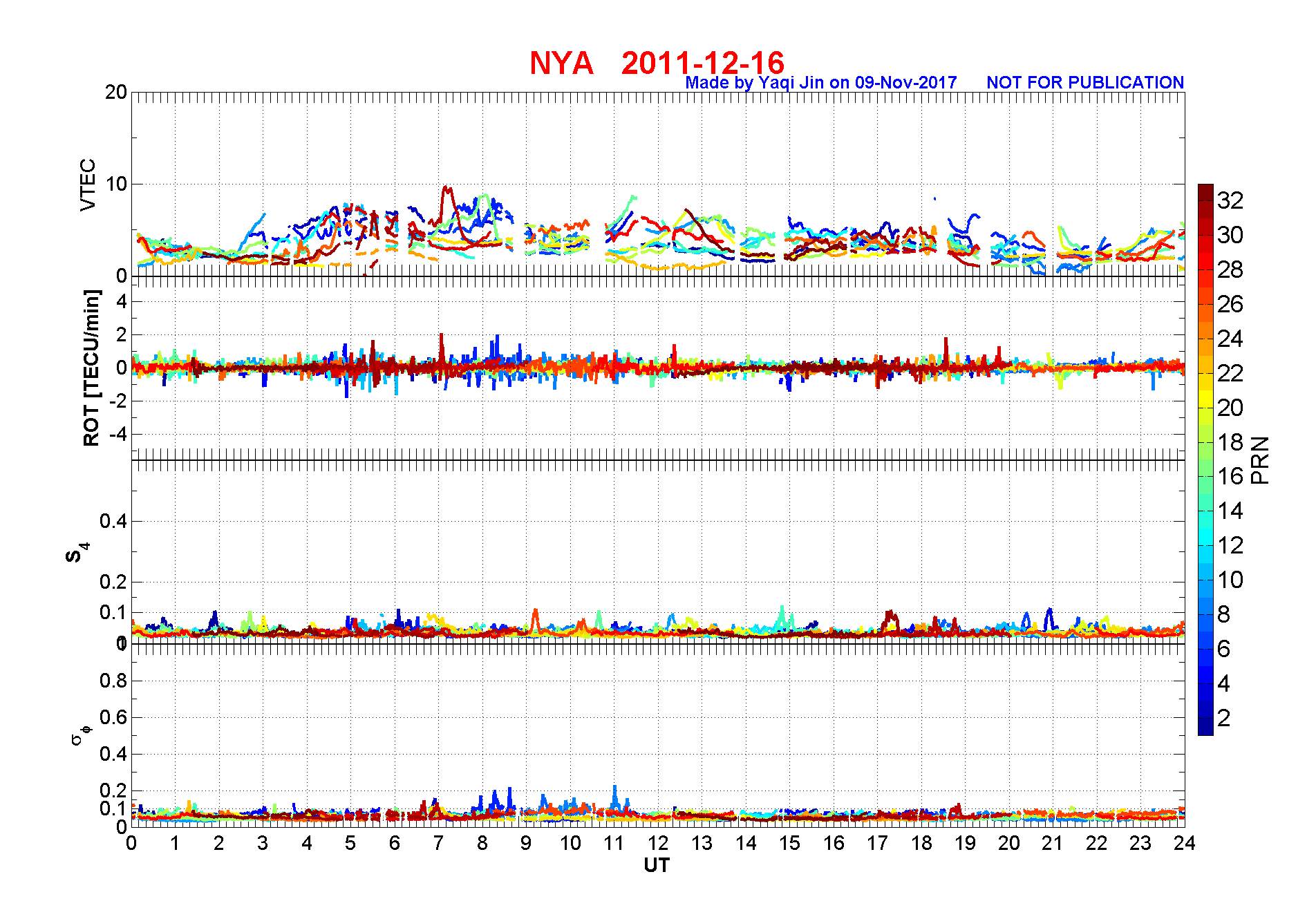1316x919 pixels.
Task: Click the 0.4 tick on σφ axis
Action: (113, 754)
